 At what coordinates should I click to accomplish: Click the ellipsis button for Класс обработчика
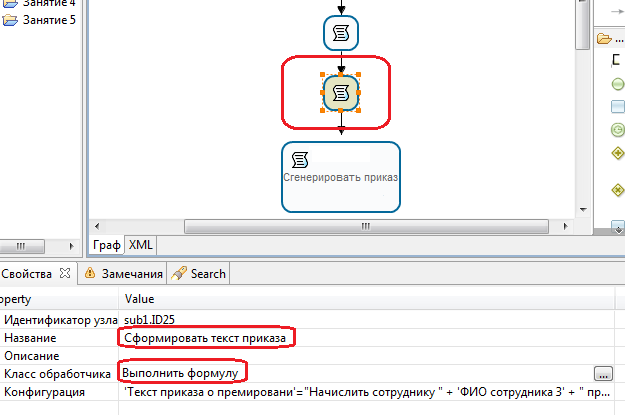tap(602, 373)
